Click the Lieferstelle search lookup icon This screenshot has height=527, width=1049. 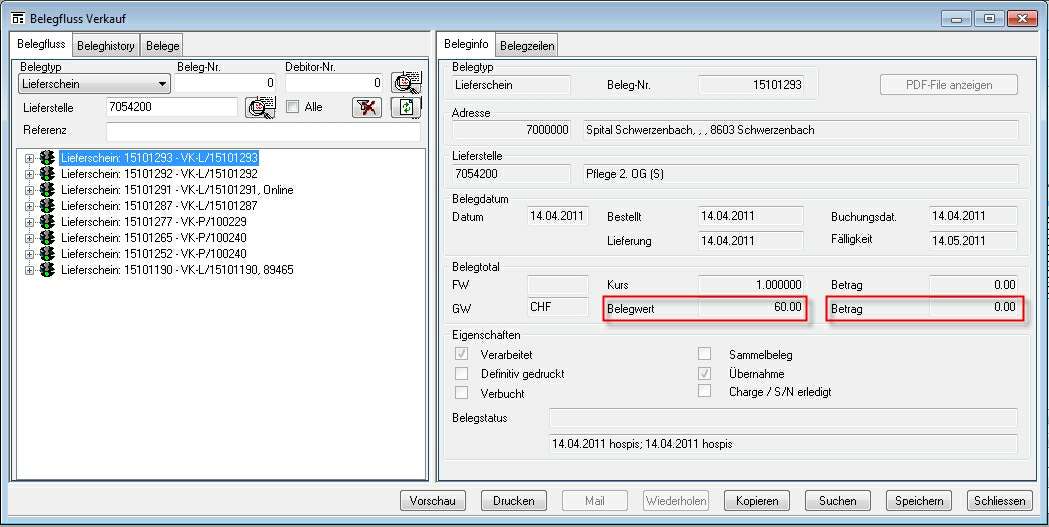[260, 107]
